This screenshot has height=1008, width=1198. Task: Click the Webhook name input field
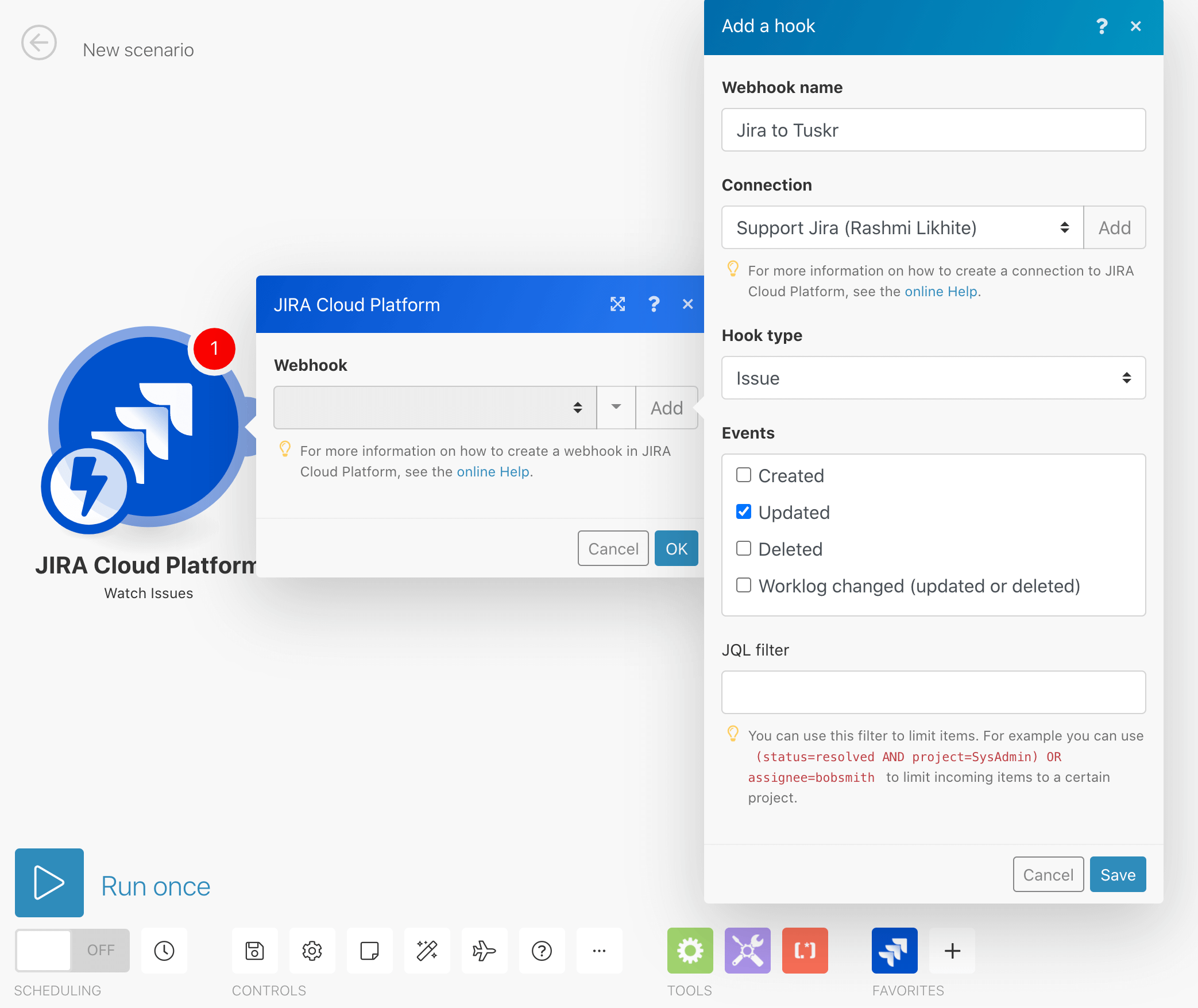pos(933,130)
